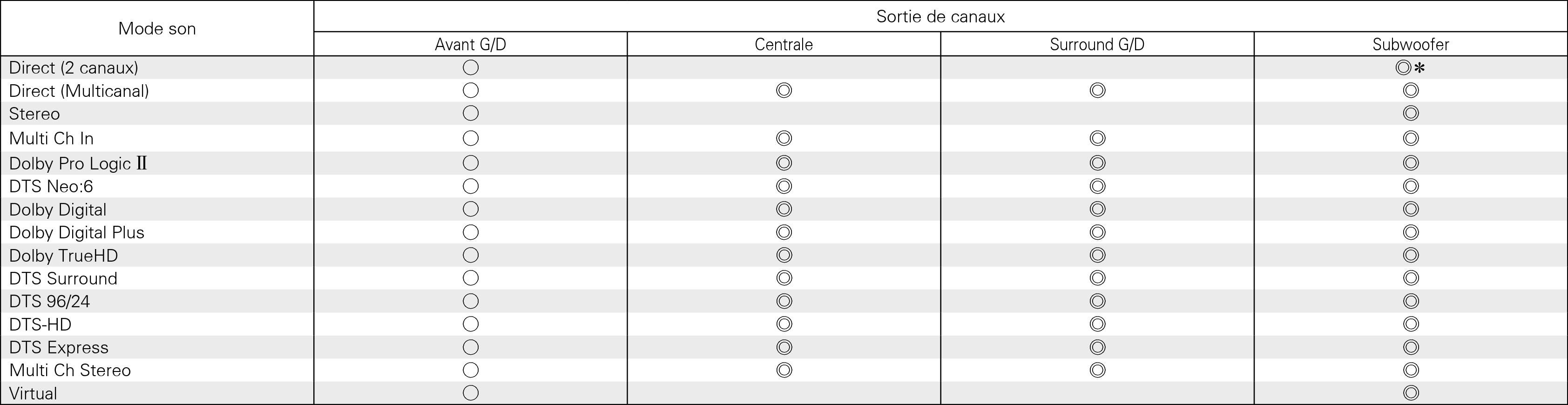The image size is (1568, 405).
Task: Select the DTS Surround row label
Action: [x=63, y=278]
